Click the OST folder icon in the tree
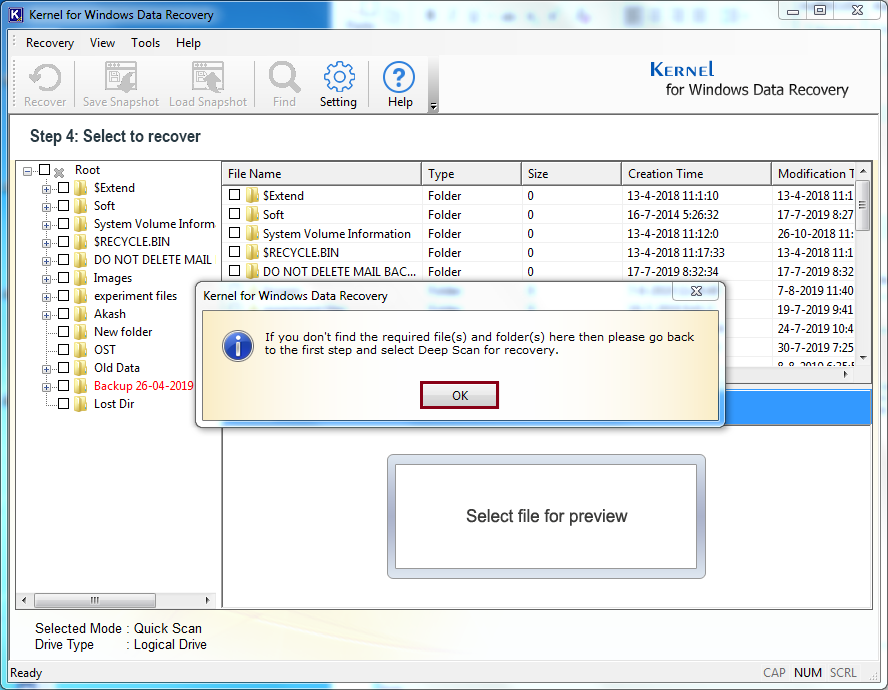The image size is (888, 690). point(81,350)
